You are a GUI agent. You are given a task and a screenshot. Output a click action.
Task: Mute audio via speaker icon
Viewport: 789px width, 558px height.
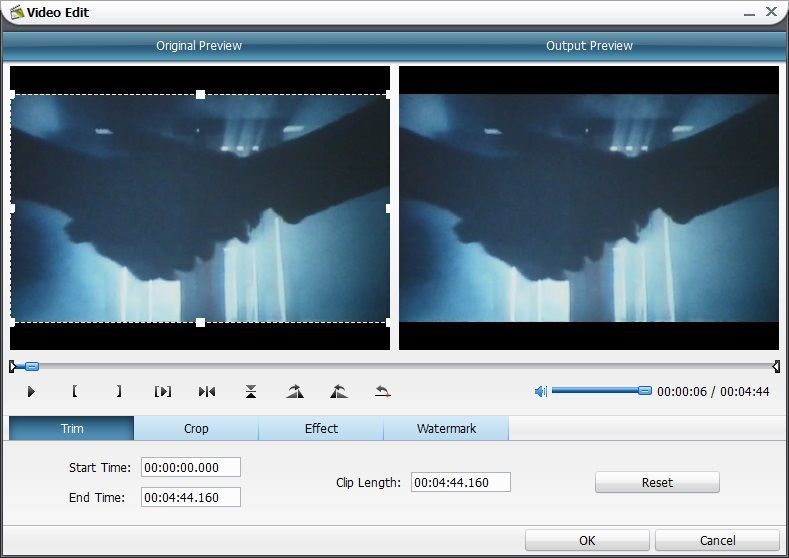(x=540, y=391)
